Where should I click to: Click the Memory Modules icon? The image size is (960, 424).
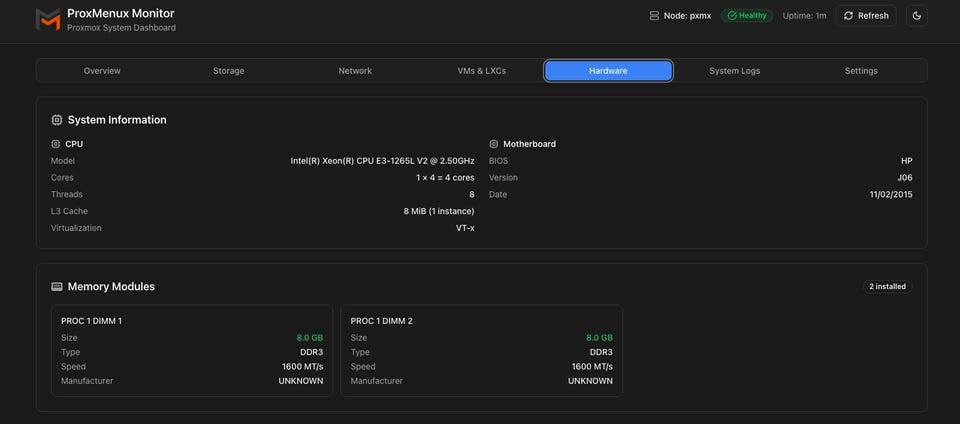pyautogui.click(x=57, y=287)
